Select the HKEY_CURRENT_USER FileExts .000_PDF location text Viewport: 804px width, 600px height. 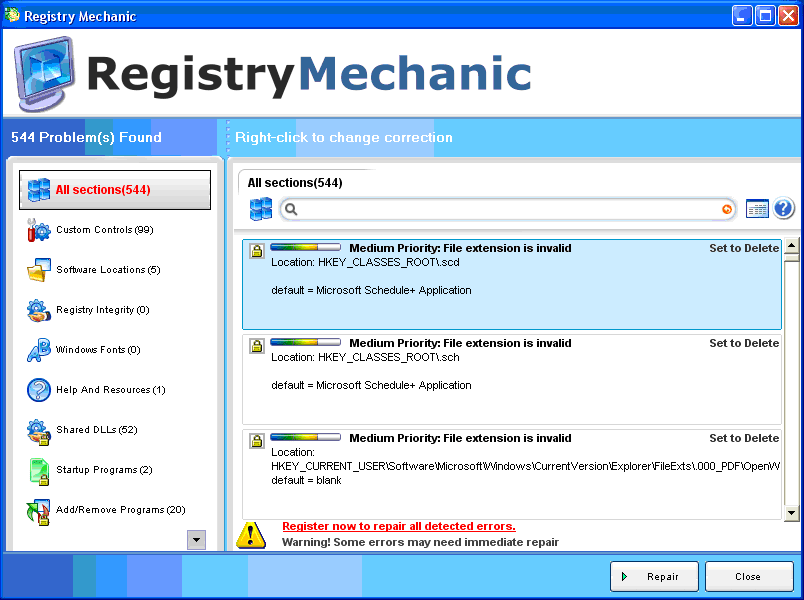[x=526, y=466]
